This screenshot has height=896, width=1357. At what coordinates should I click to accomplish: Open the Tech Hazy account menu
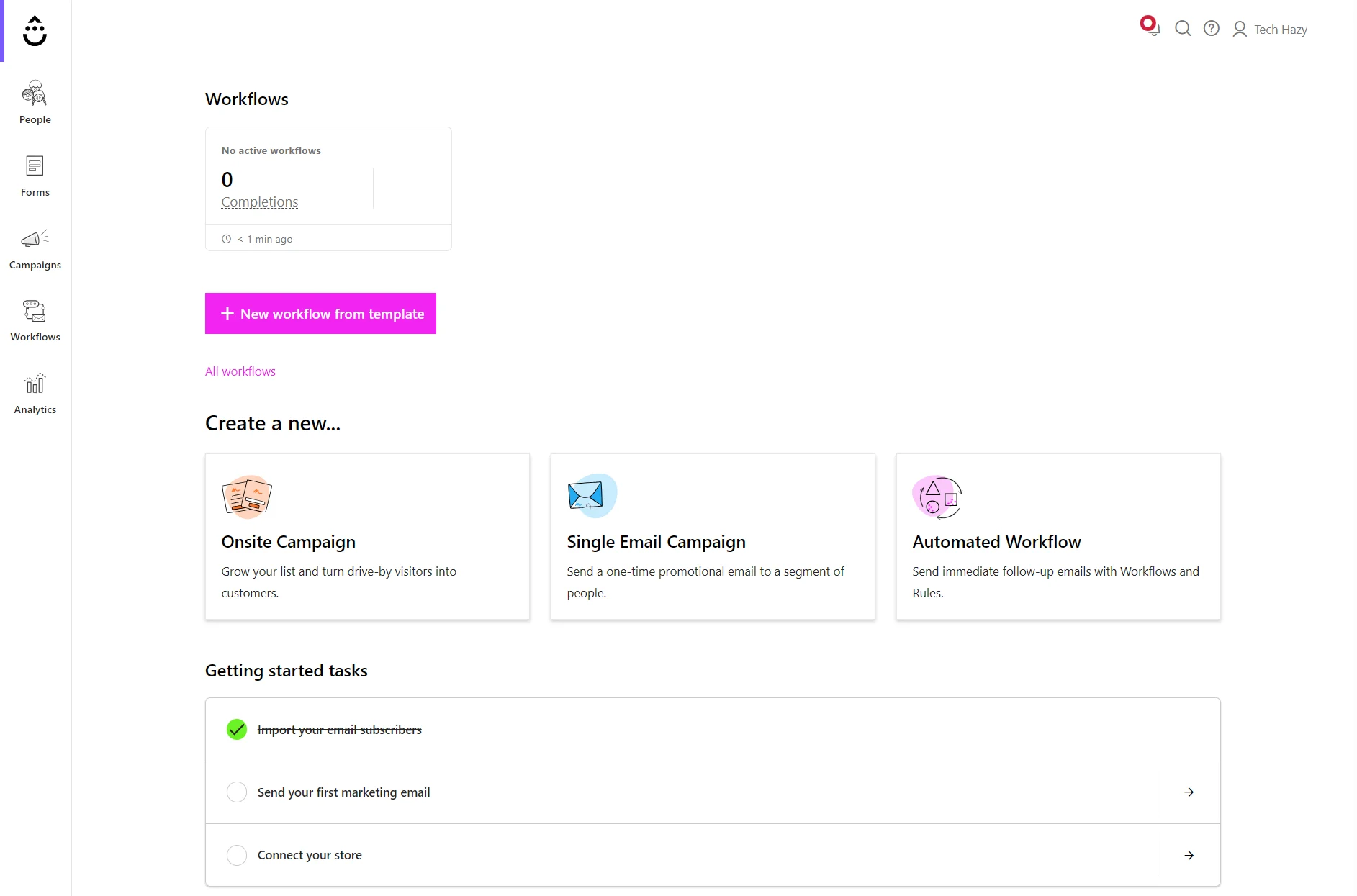1270,30
